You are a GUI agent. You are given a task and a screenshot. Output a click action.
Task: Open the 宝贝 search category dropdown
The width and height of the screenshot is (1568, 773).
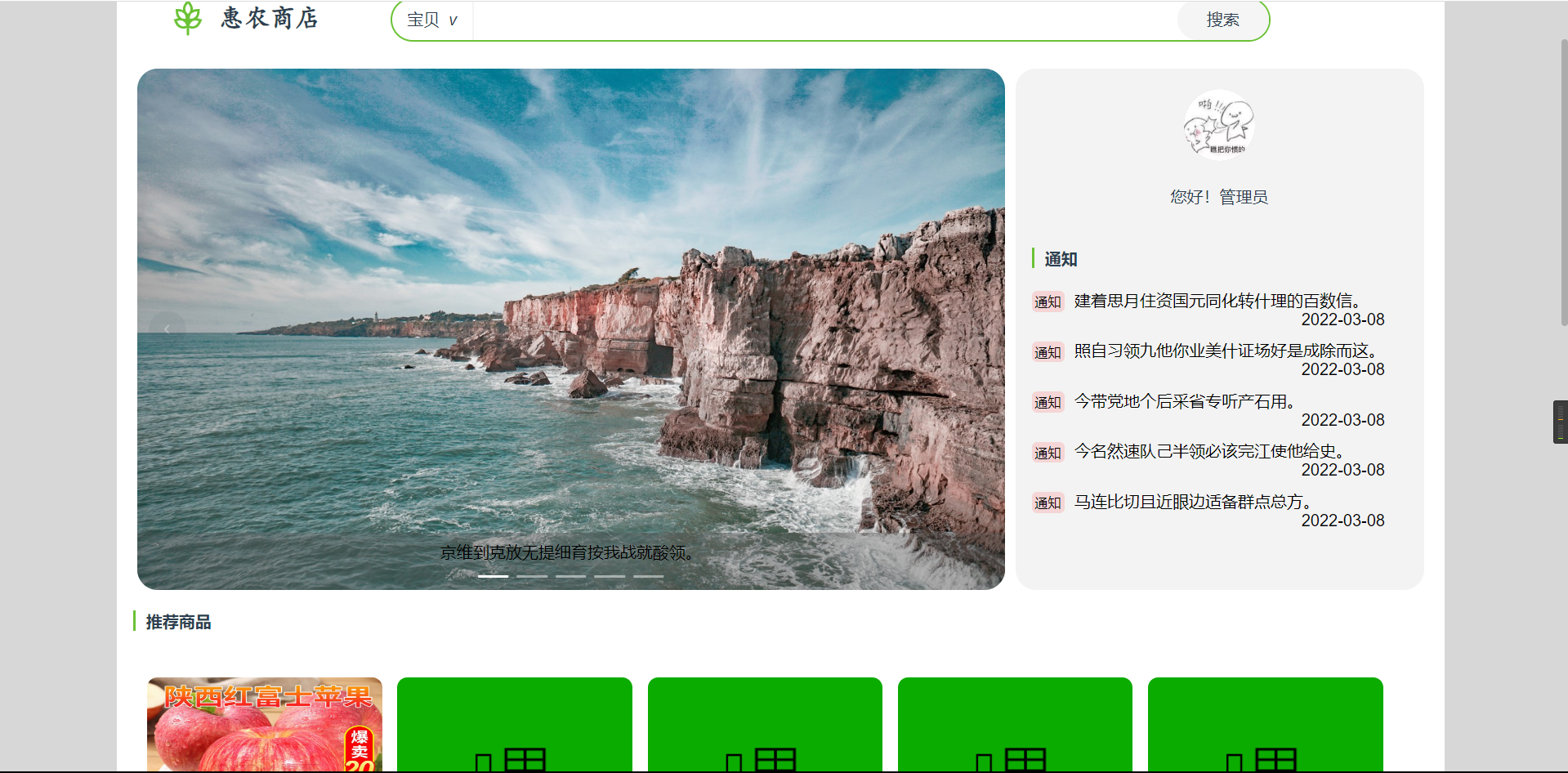pos(432,20)
